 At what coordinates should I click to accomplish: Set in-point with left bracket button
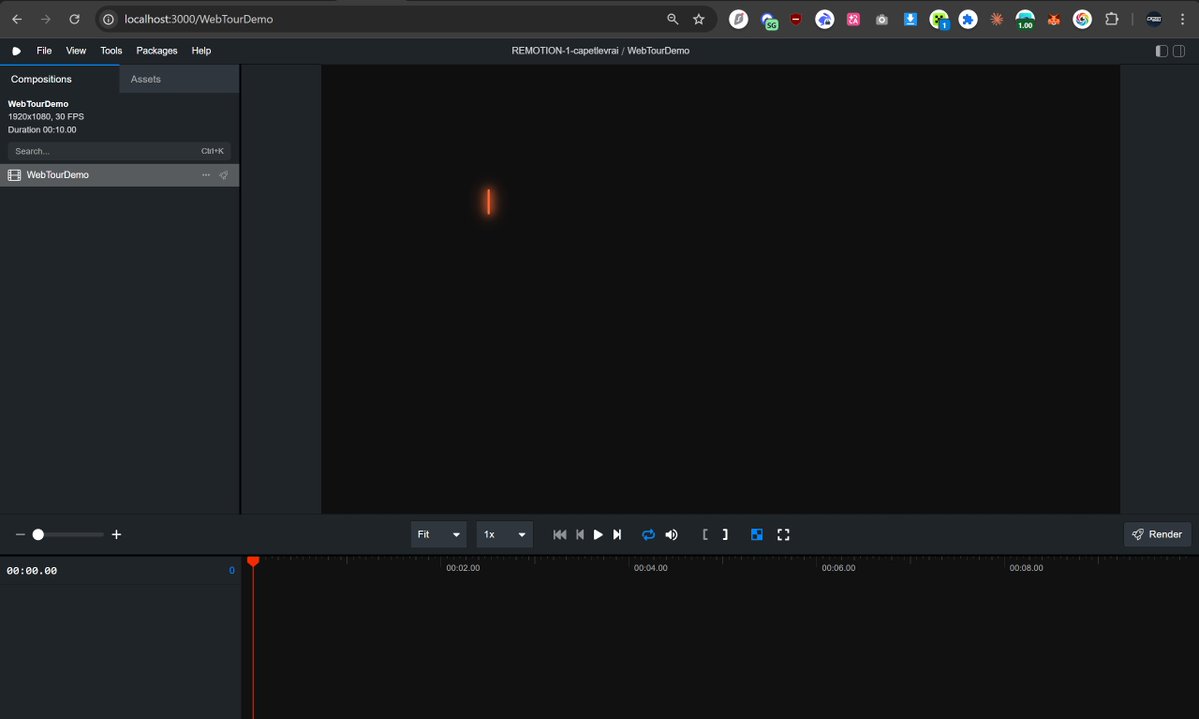coord(704,535)
